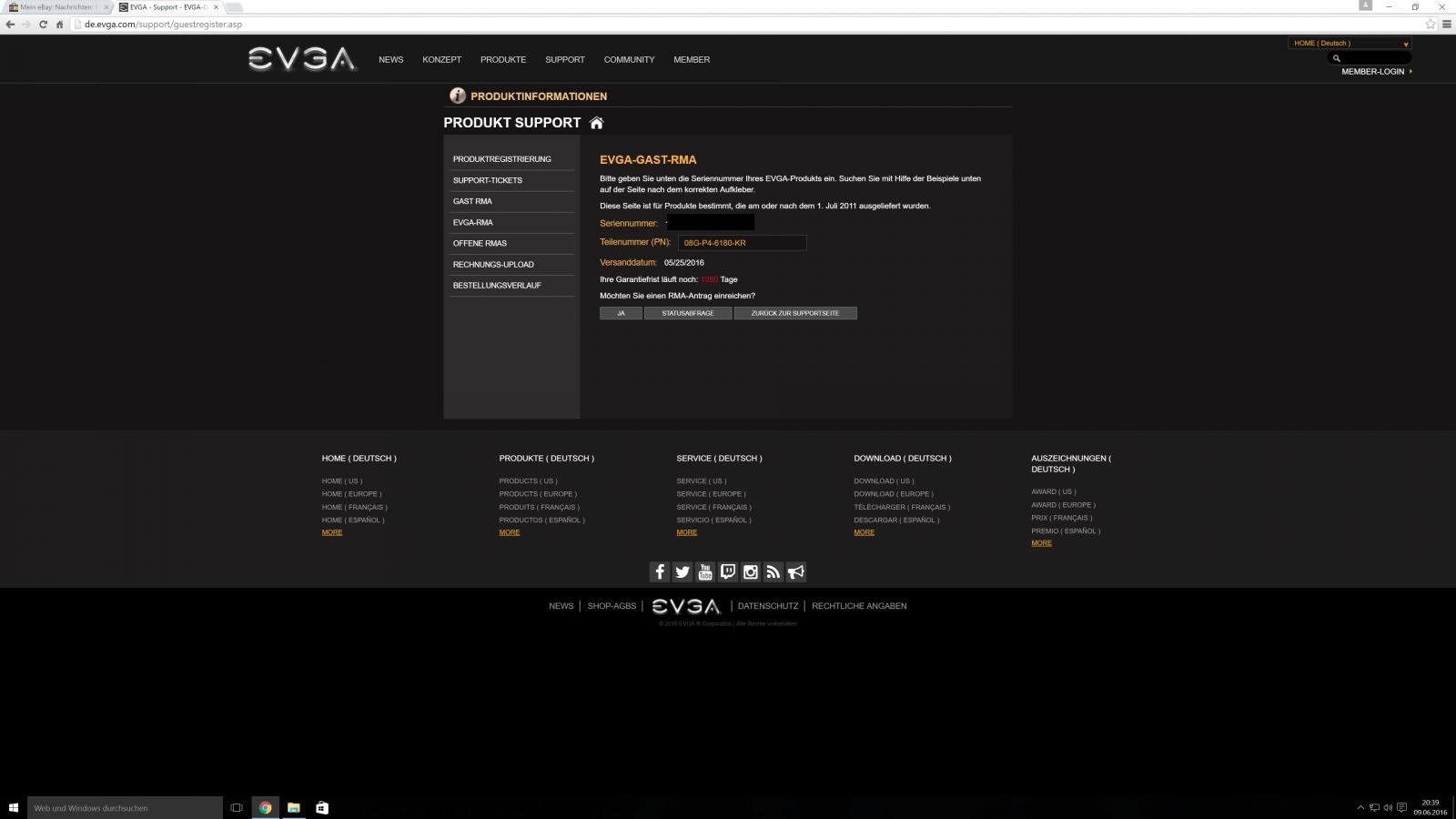The height and width of the screenshot is (819, 1456).
Task: Click MORE under HOME (DEUTSCH) column
Action: (332, 532)
